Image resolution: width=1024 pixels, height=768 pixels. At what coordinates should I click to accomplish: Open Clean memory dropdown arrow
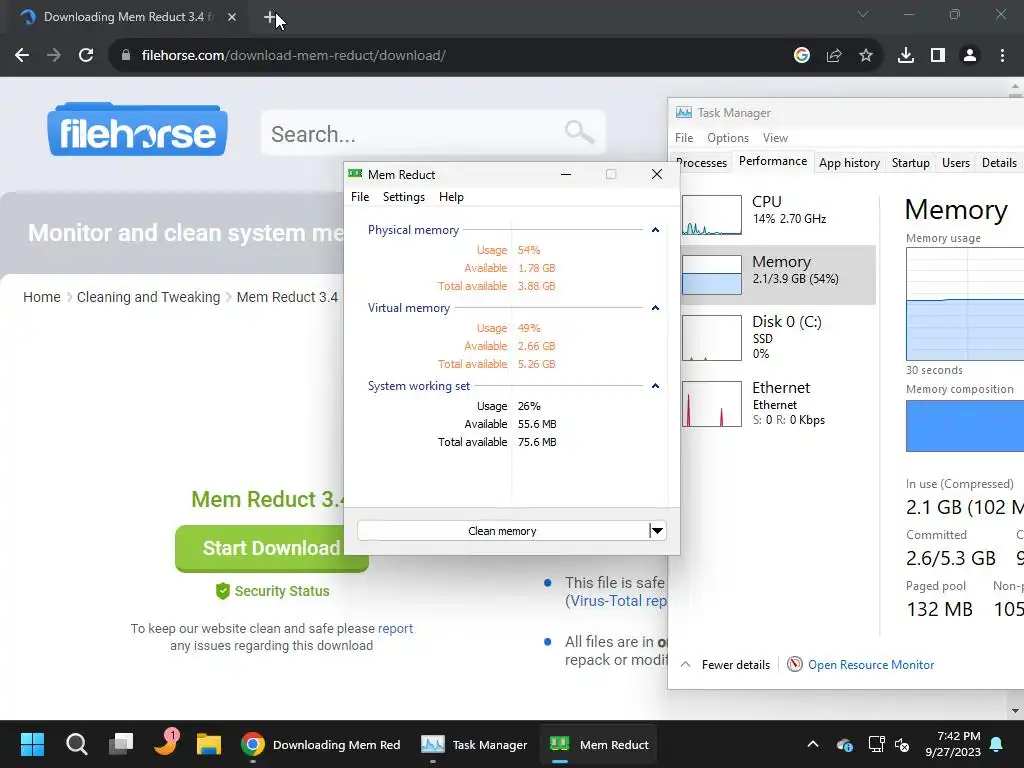coord(658,531)
